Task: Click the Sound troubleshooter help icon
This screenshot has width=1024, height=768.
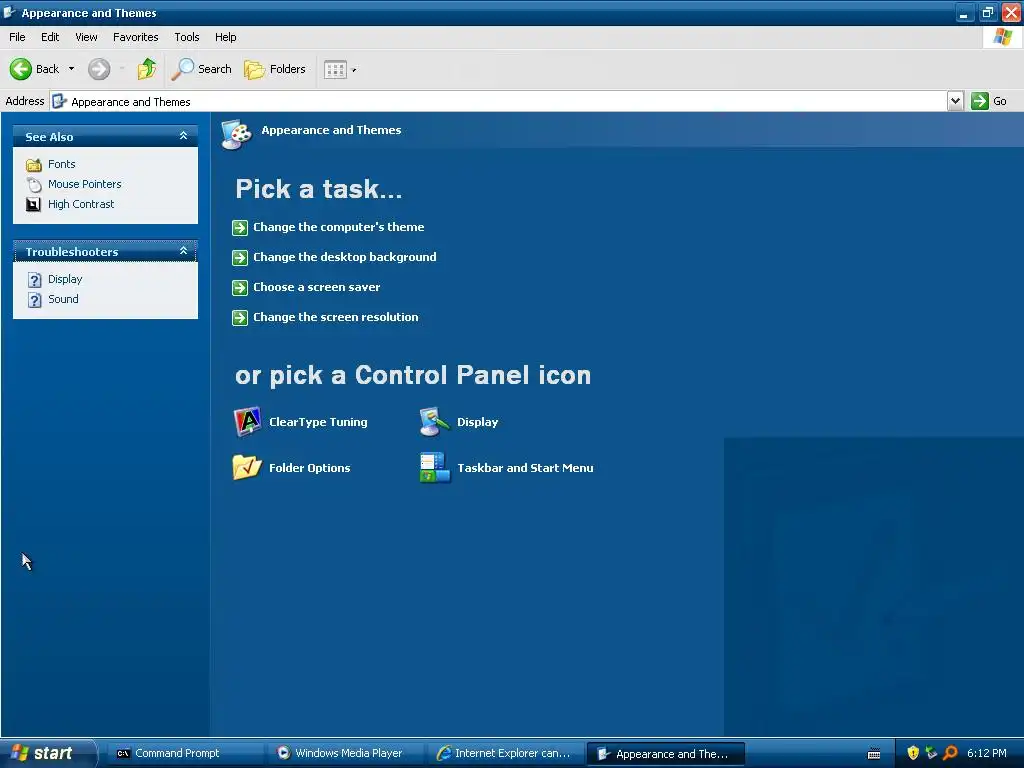Action: coord(35,300)
